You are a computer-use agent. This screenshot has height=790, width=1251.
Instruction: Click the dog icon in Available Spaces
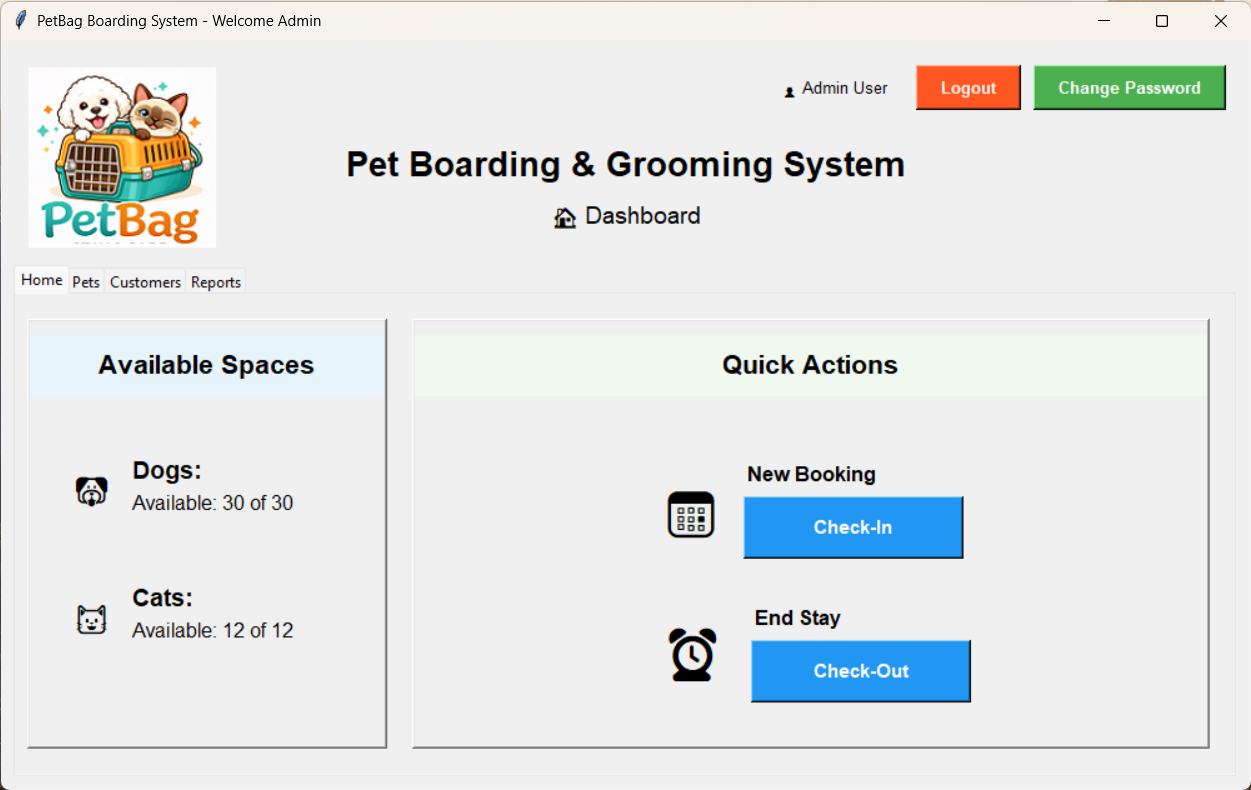coord(91,490)
